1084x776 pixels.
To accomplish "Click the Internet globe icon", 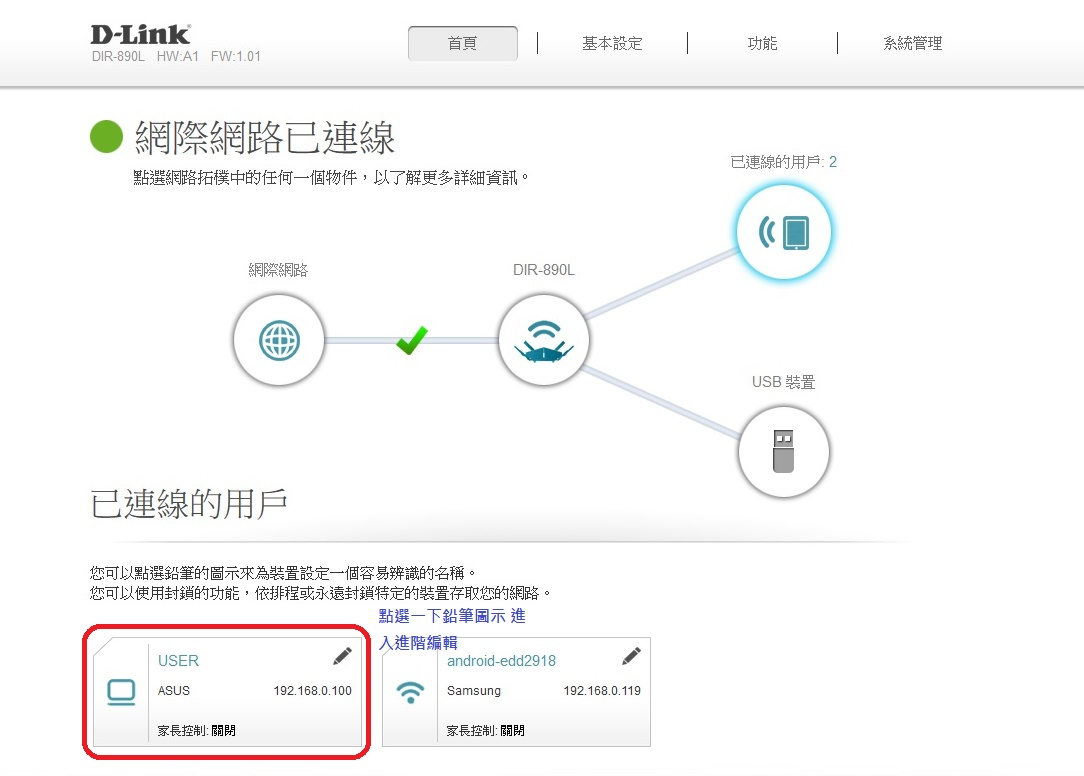I will click(x=279, y=342).
